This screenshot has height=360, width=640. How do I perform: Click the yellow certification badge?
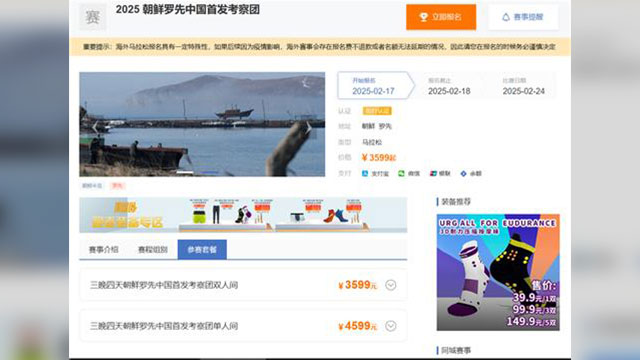point(377,111)
